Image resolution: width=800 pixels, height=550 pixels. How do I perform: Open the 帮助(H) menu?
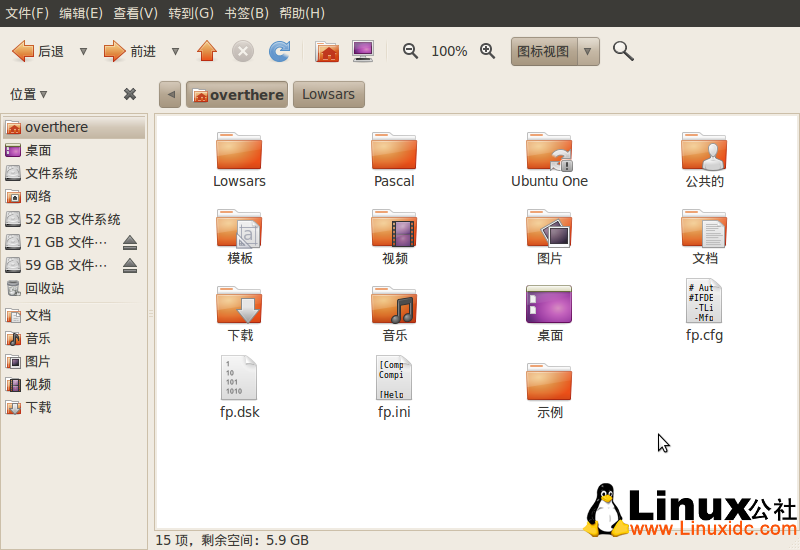click(x=302, y=13)
